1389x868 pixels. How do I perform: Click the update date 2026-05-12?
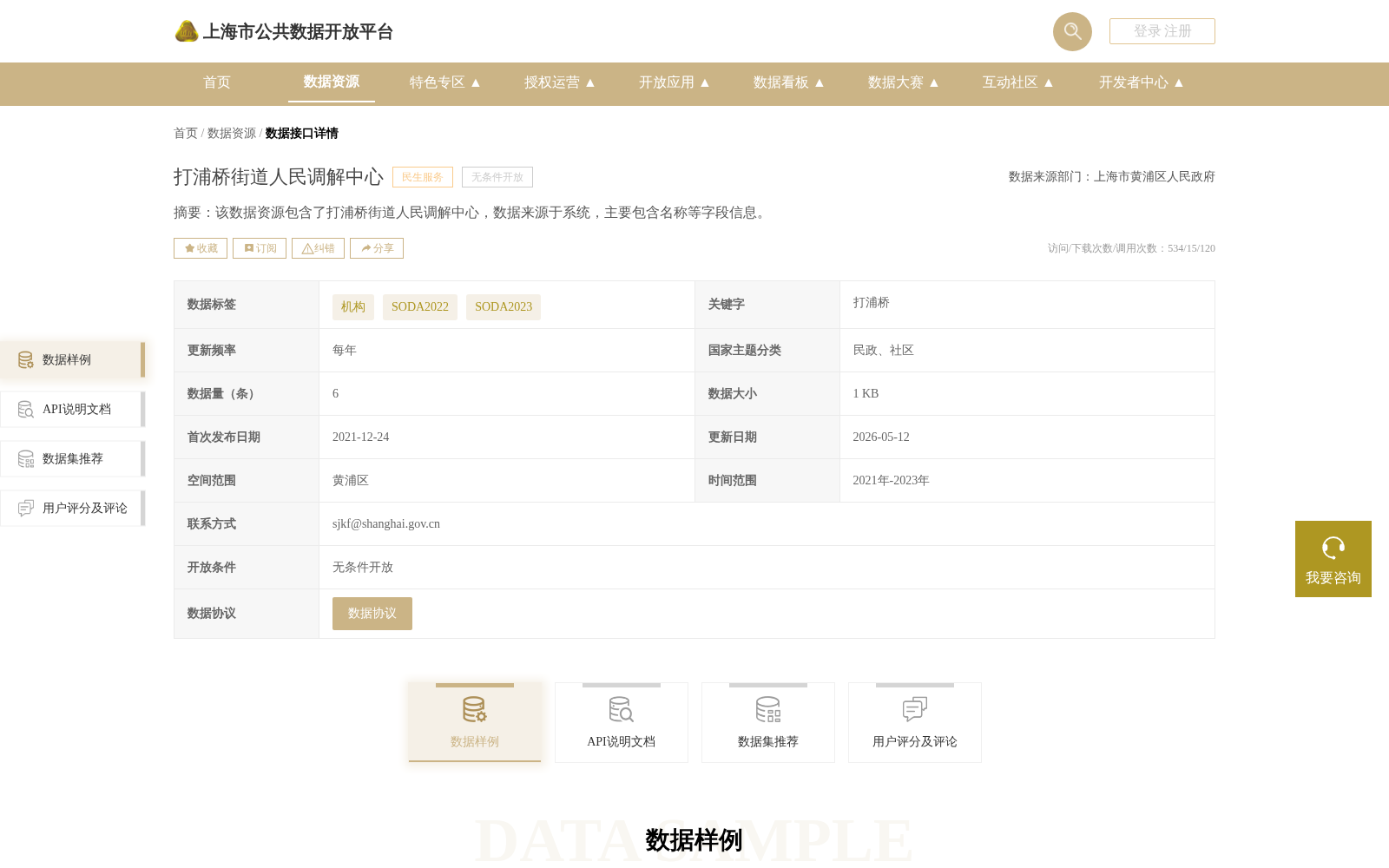coord(881,437)
